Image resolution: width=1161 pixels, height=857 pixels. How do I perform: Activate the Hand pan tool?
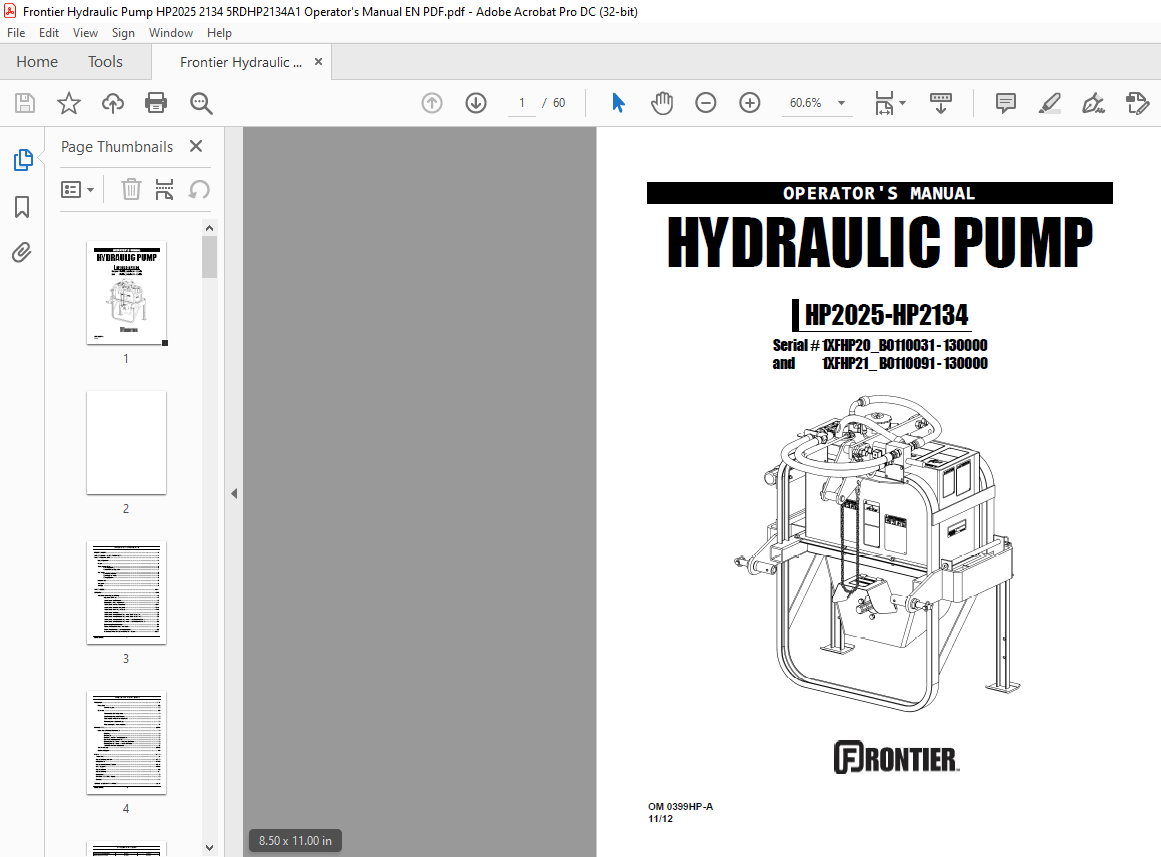(x=662, y=103)
